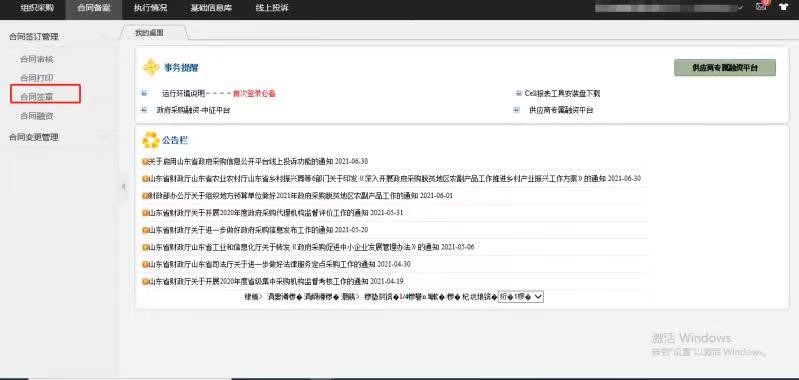Click the bullet icon beside 政府采购融资-中征平台

[x=144, y=110]
